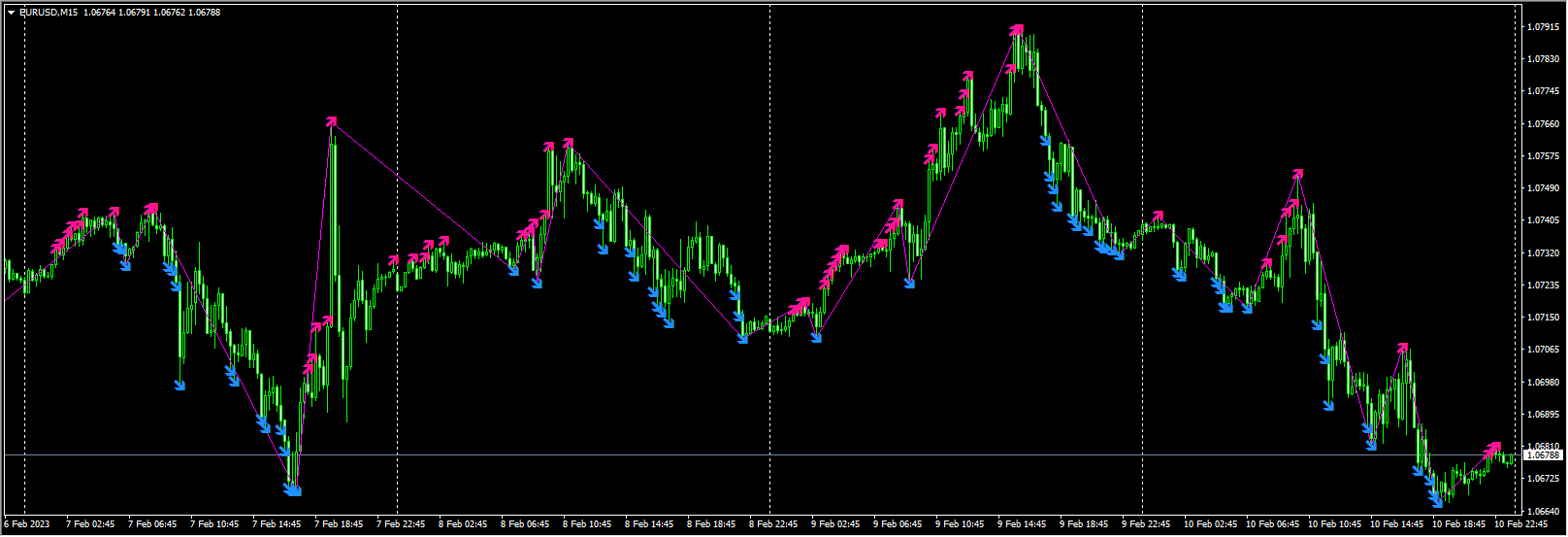The height and width of the screenshot is (537, 1568).
Task: Click the 9 Feb 10:45 time label
Action: (x=960, y=524)
